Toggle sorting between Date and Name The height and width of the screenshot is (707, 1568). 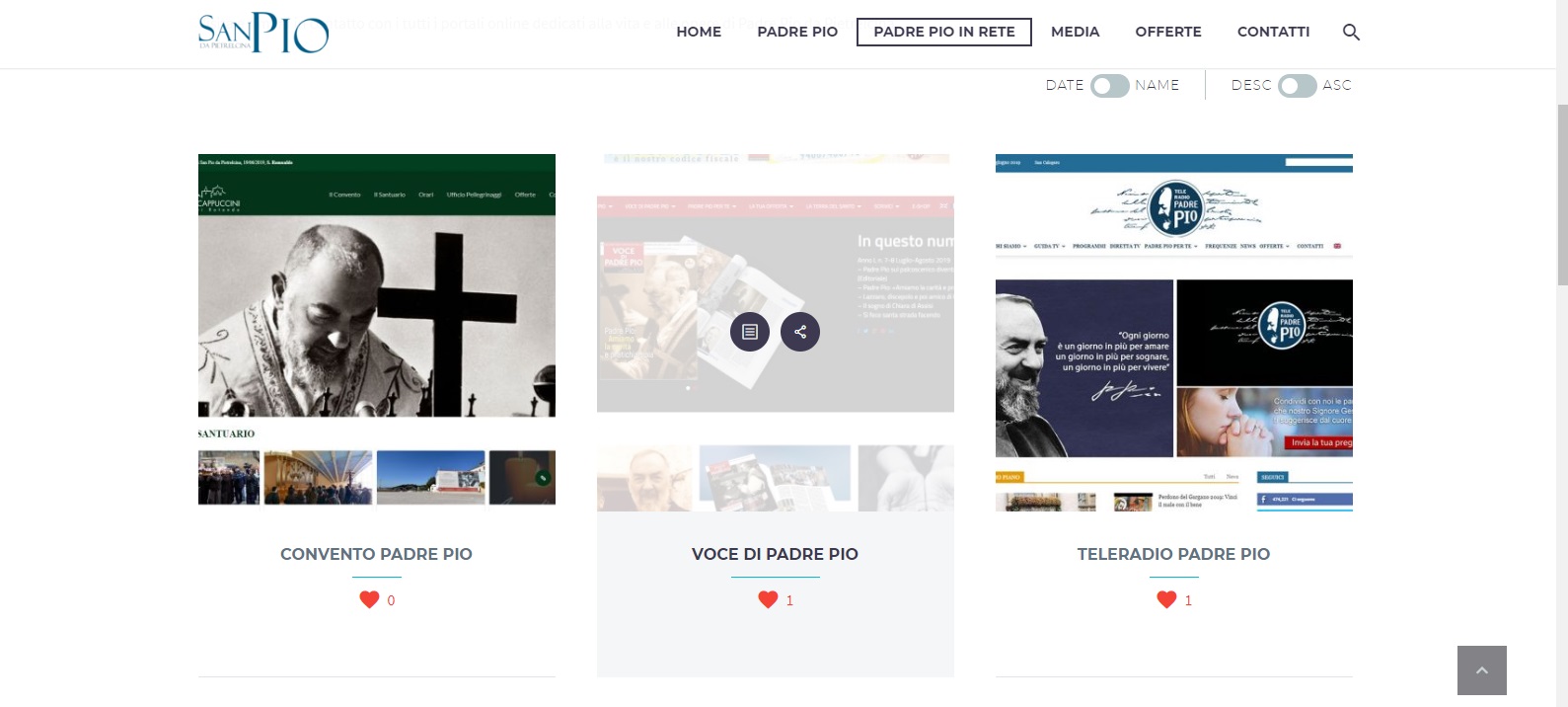coord(1109,86)
